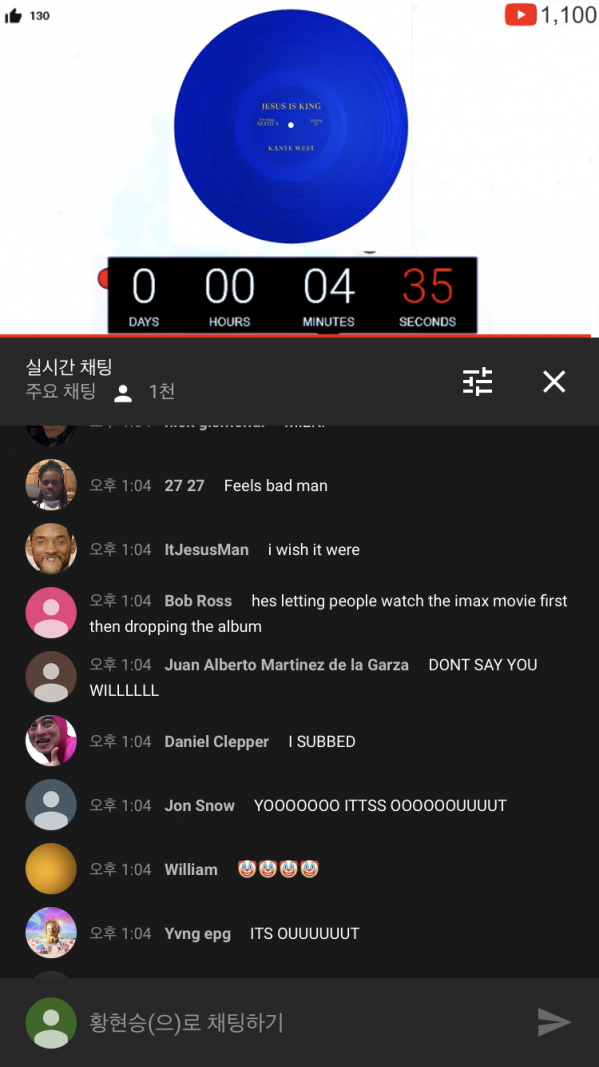
Task: Click the chat input field 황현승(으)로 채팅하기
Action: 300,1022
